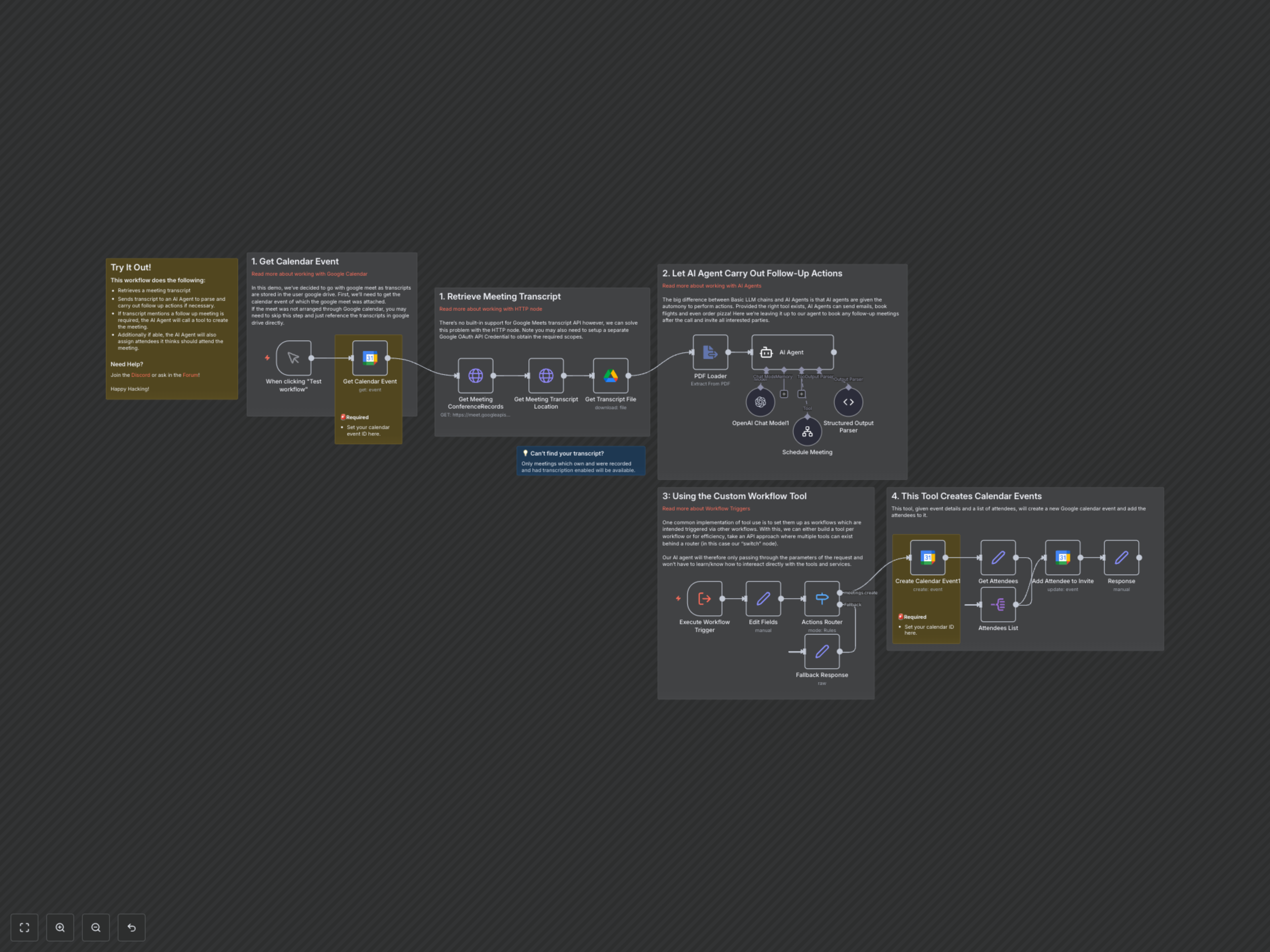
Task: Reset the canvas zoom level
Action: (132, 927)
